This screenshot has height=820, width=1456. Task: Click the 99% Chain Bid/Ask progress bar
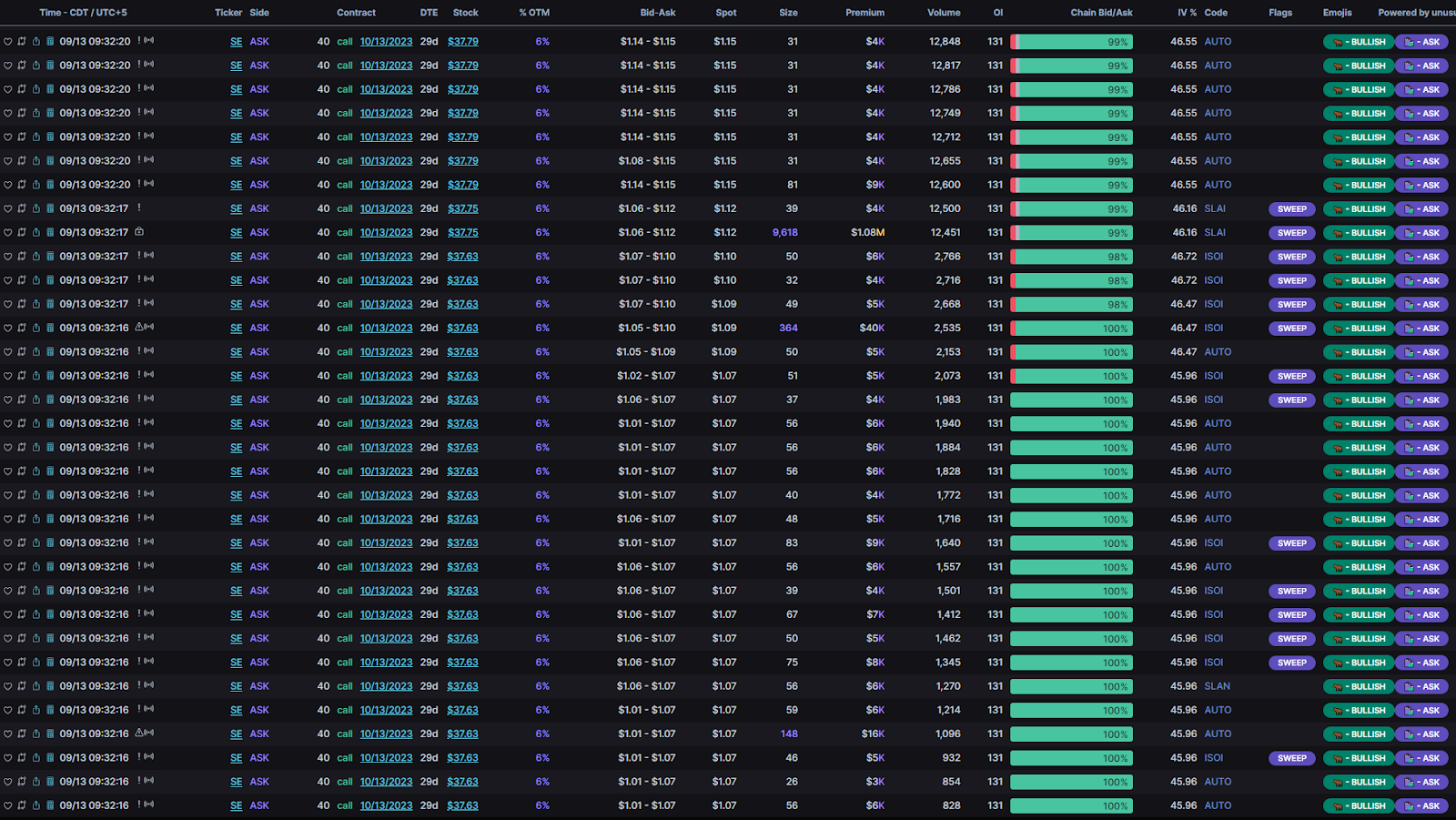[1072, 41]
